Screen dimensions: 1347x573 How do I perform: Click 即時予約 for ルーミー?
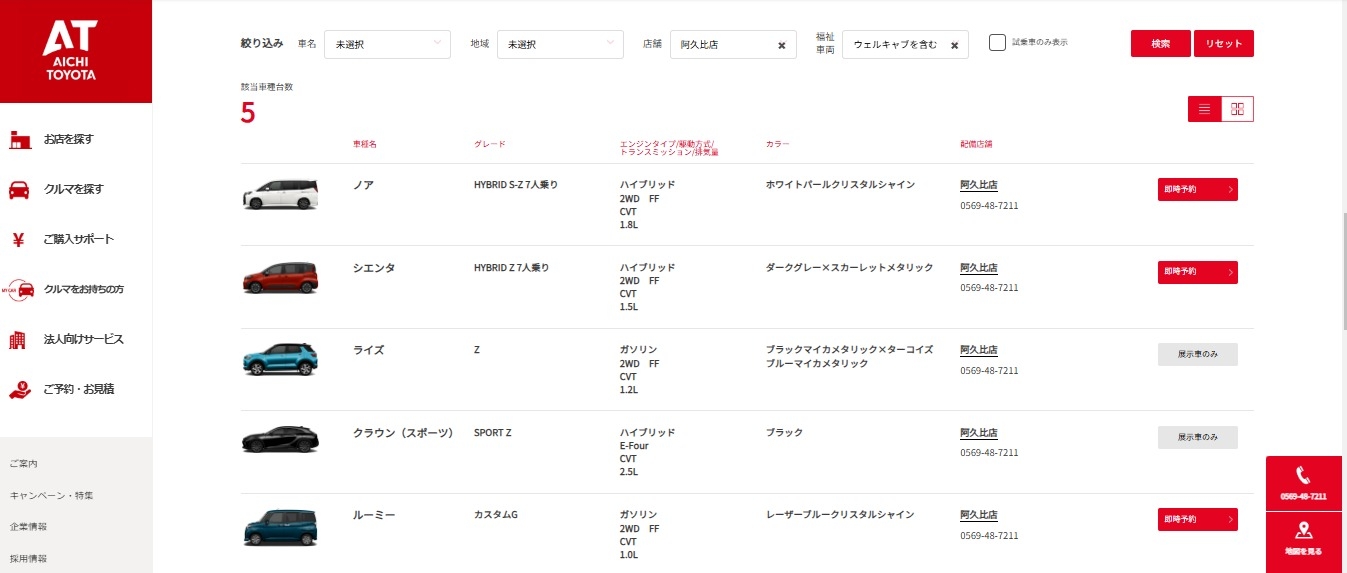(x=1198, y=519)
